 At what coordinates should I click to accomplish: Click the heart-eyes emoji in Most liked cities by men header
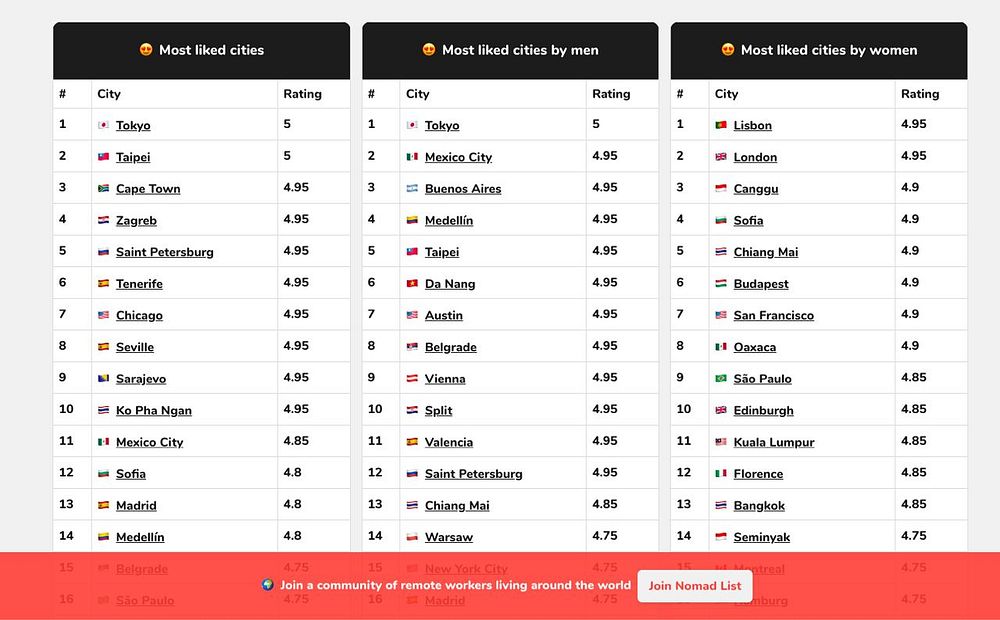(x=429, y=50)
